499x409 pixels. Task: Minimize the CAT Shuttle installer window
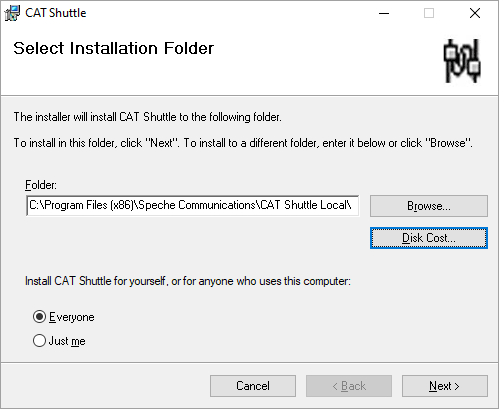(x=384, y=13)
